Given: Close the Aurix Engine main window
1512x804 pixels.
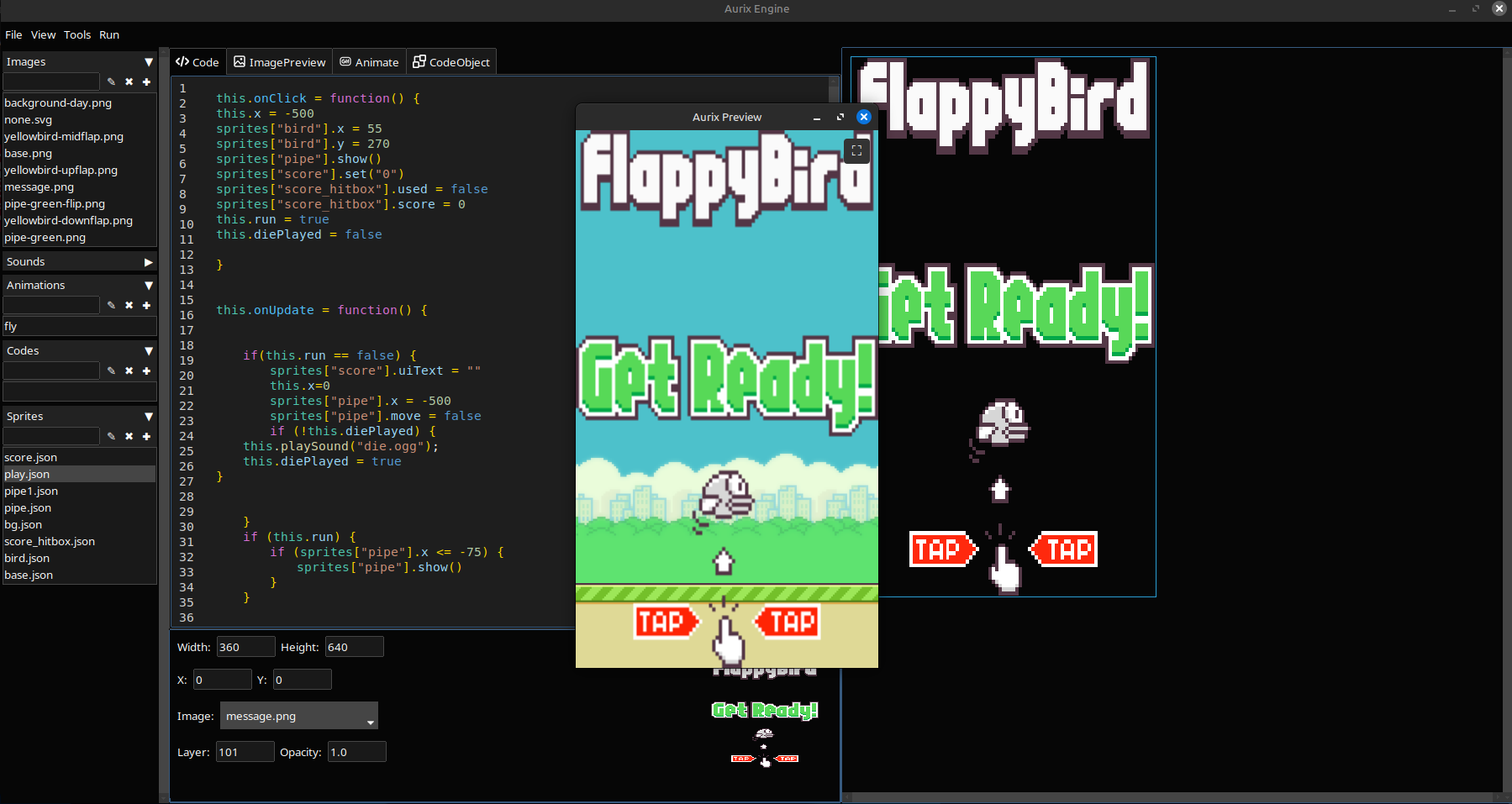Looking at the screenshot, I should pos(1499,8).
